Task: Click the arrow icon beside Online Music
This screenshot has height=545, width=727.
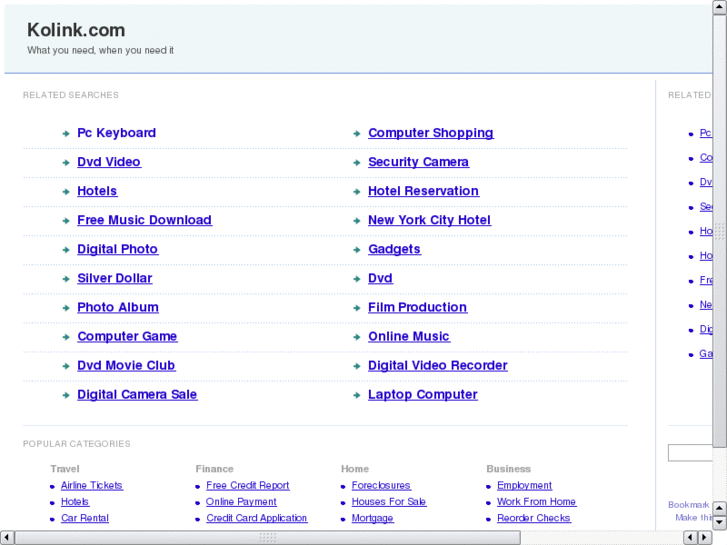Action: [x=357, y=337]
